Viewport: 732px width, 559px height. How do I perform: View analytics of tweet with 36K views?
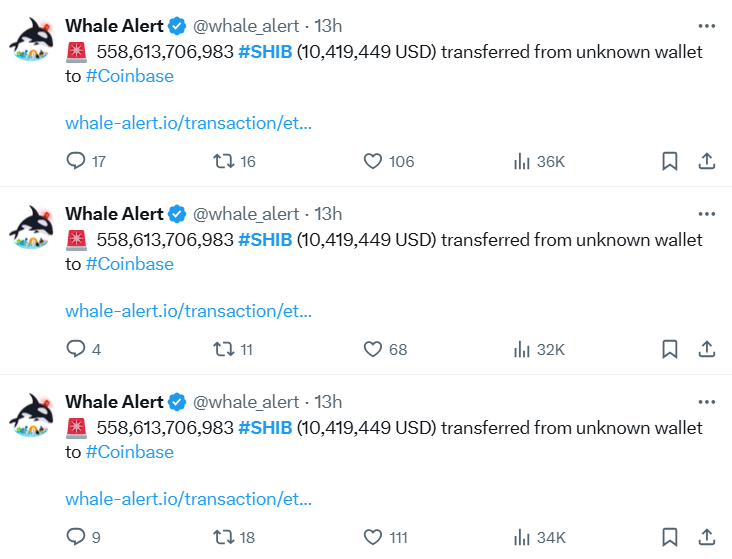(521, 161)
